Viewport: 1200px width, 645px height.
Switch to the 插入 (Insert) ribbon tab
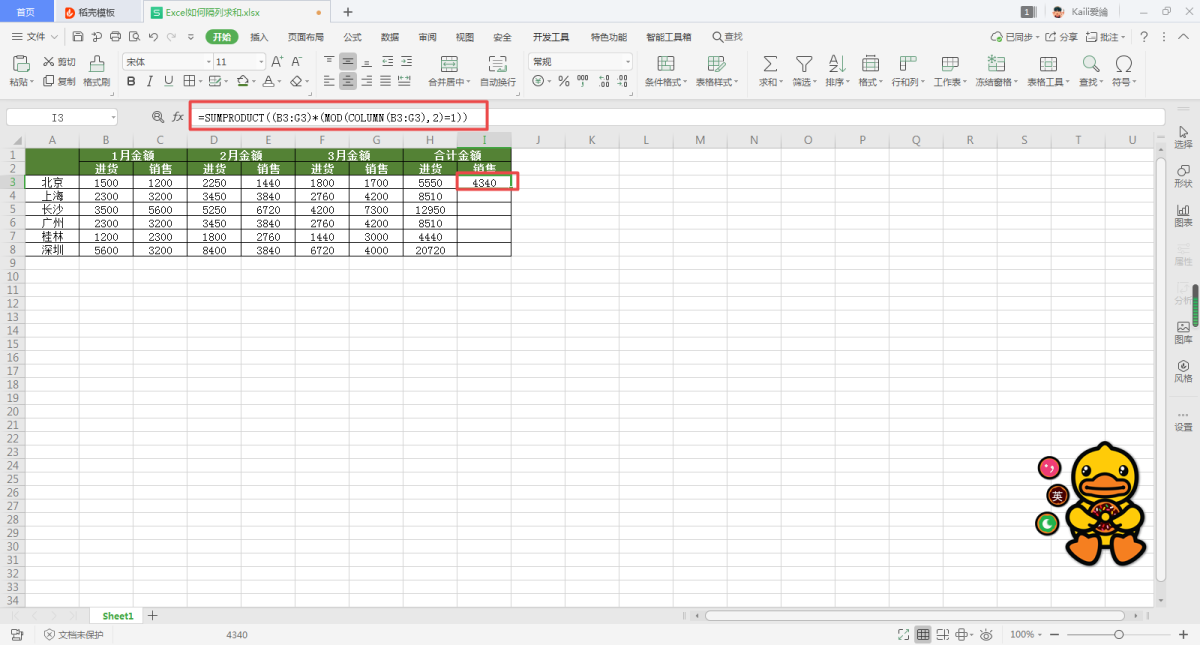pyautogui.click(x=259, y=37)
